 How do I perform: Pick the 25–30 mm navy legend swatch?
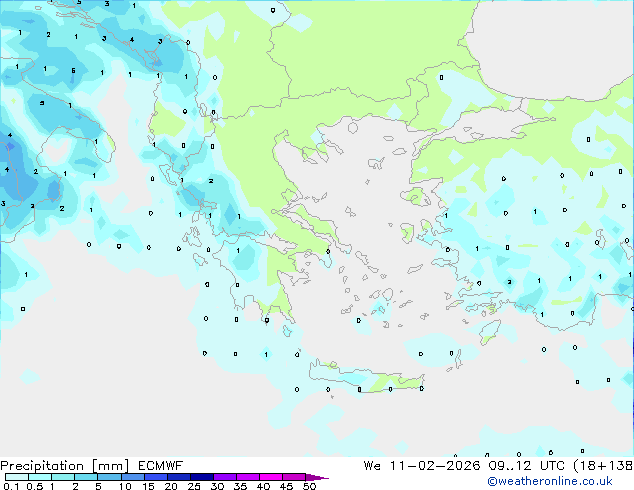coord(202,477)
